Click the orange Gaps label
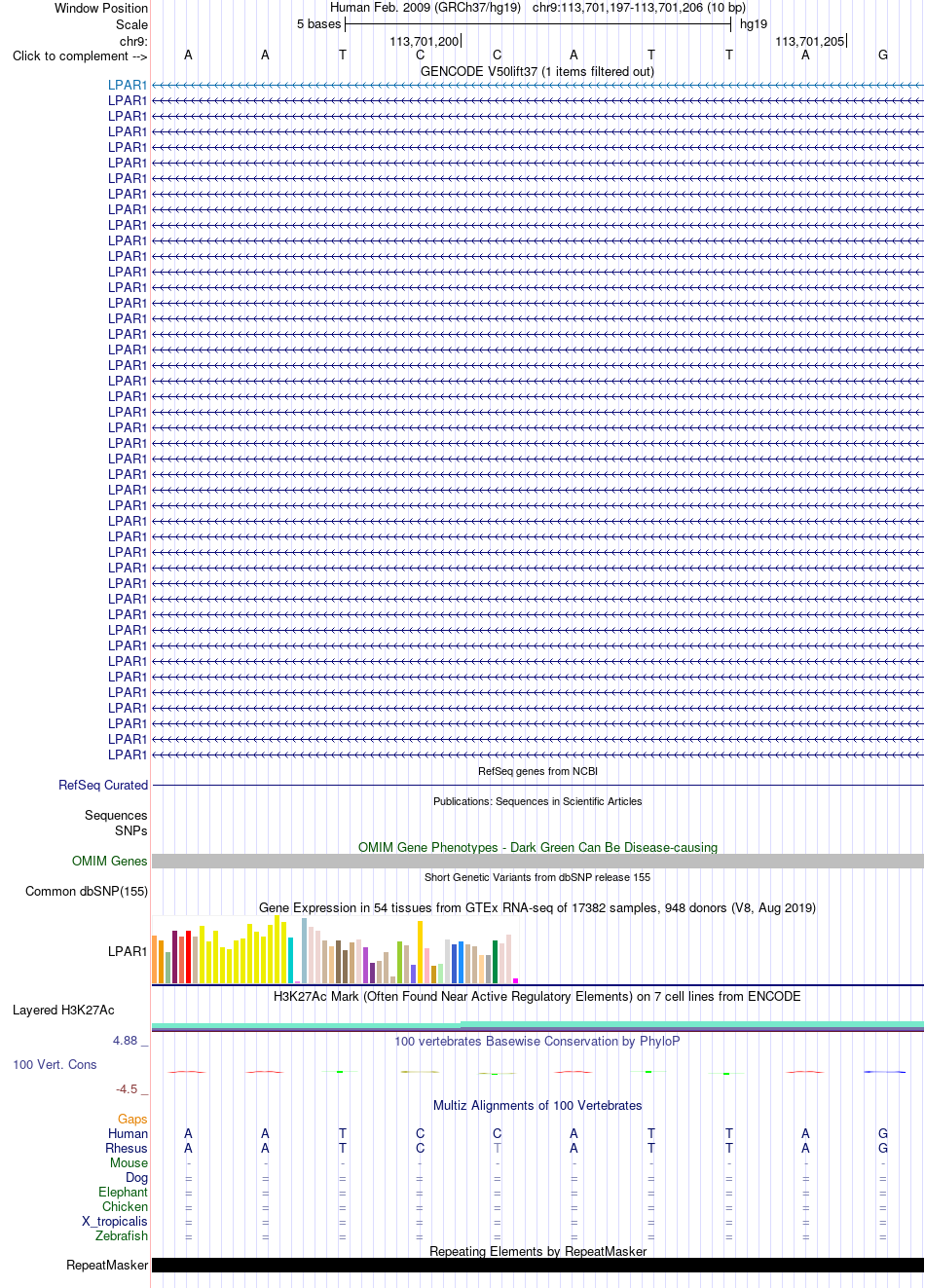 click(x=132, y=1119)
